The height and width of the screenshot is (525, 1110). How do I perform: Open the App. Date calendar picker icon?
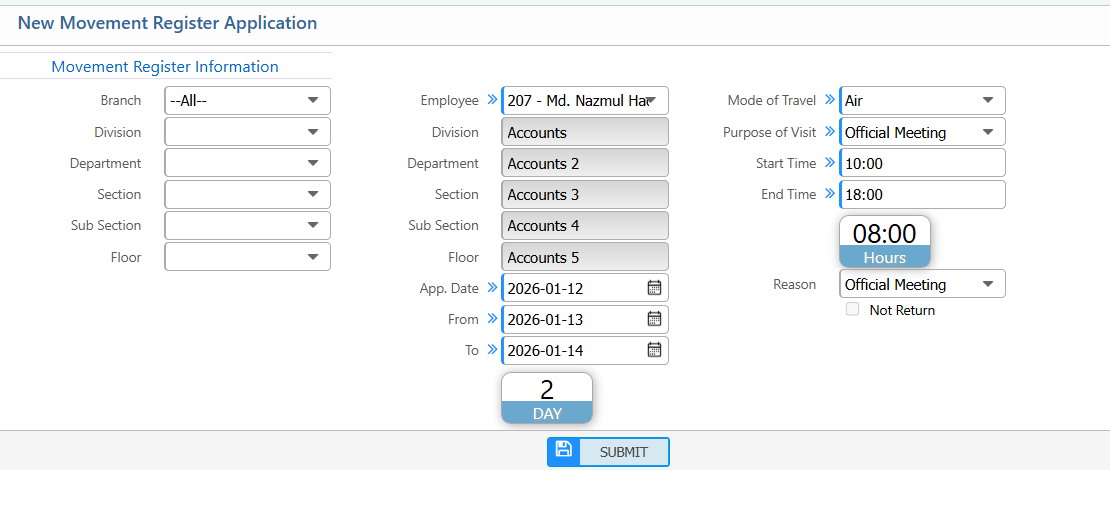tap(654, 287)
